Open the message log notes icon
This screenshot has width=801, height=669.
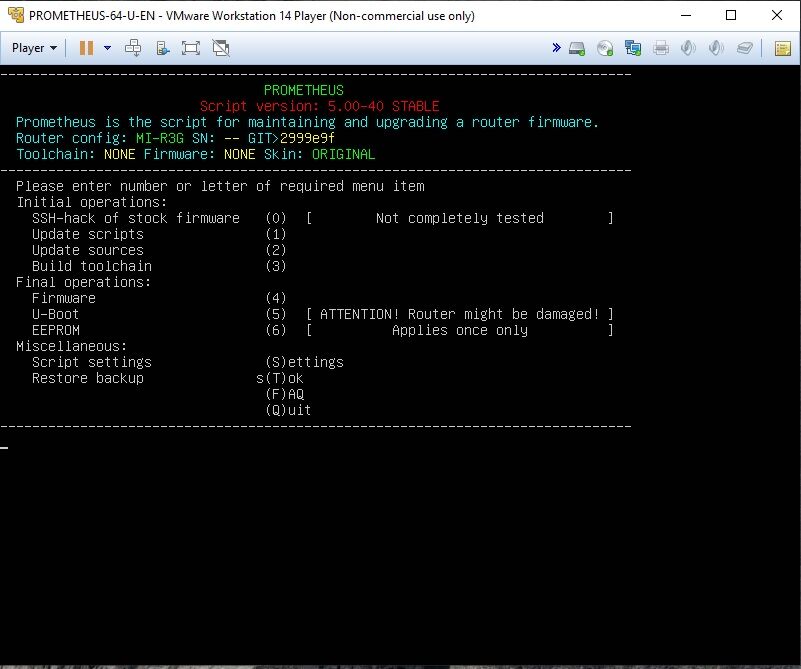click(x=783, y=49)
